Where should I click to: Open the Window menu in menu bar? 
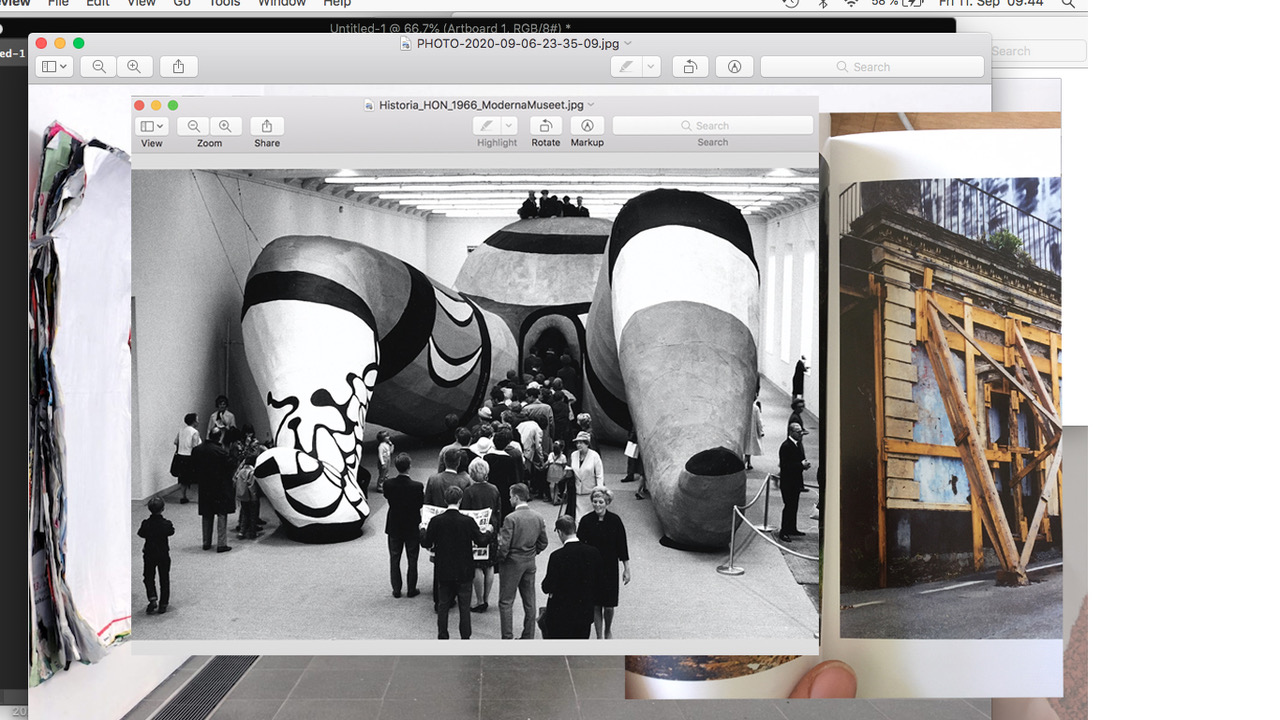[282, 4]
